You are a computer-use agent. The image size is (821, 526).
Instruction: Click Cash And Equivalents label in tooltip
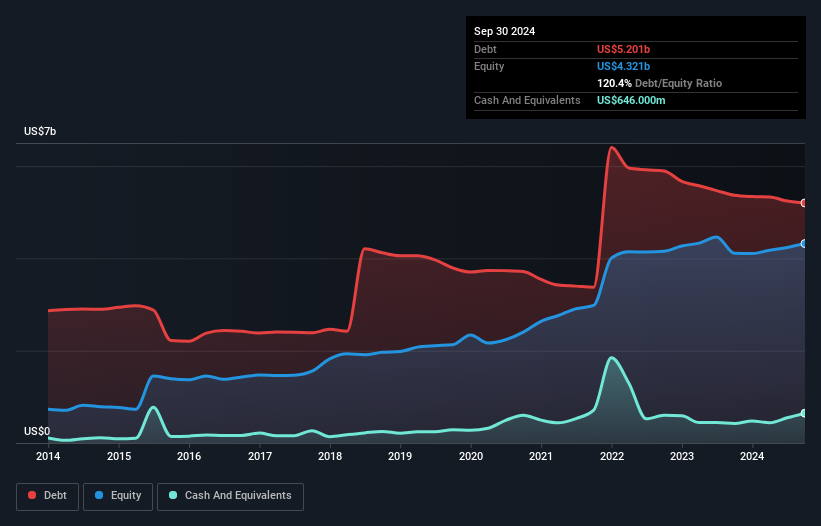[527, 100]
